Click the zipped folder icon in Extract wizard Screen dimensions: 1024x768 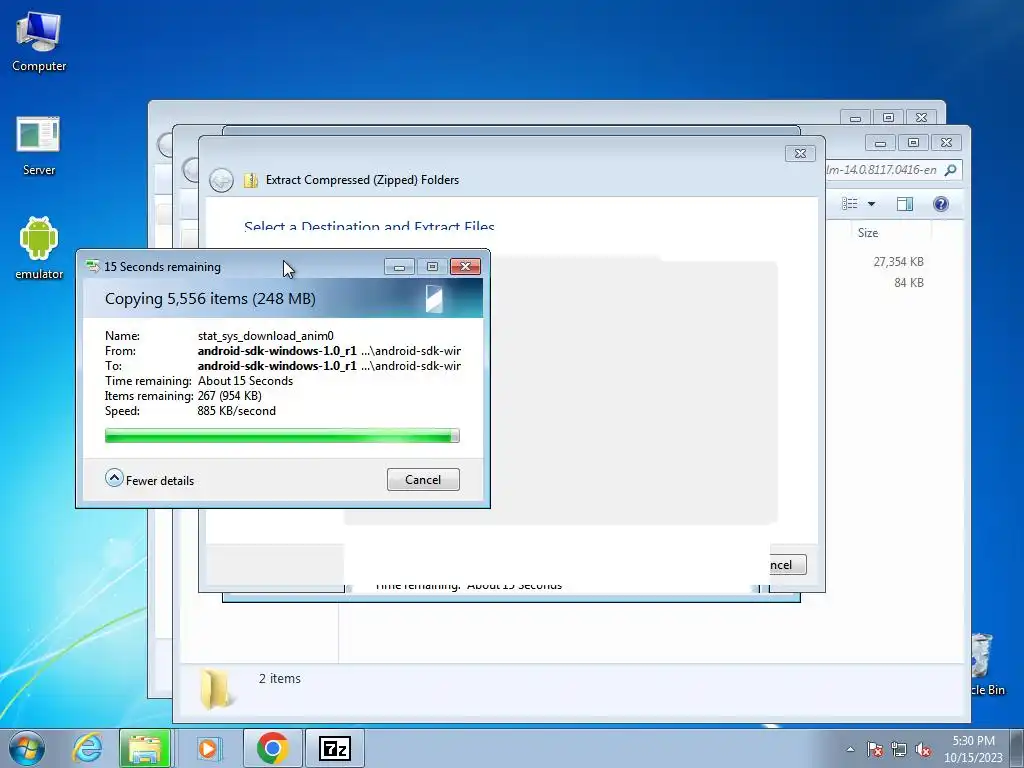tap(251, 180)
